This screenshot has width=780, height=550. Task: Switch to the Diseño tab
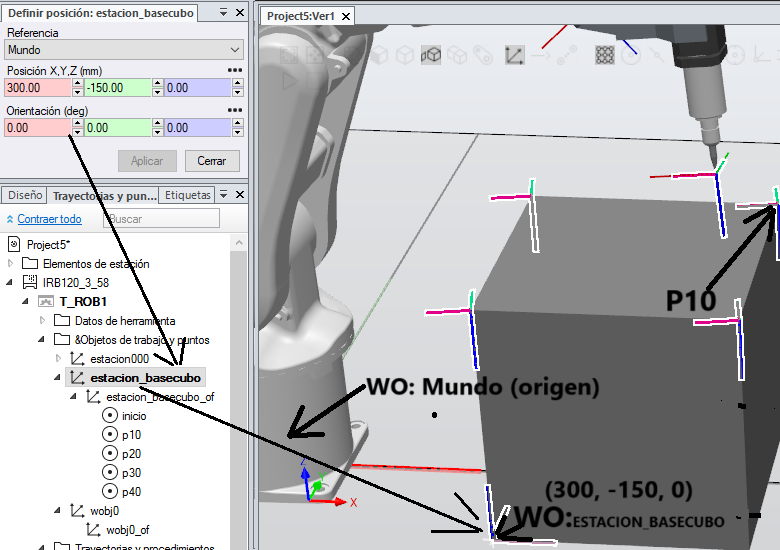click(x=24, y=195)
